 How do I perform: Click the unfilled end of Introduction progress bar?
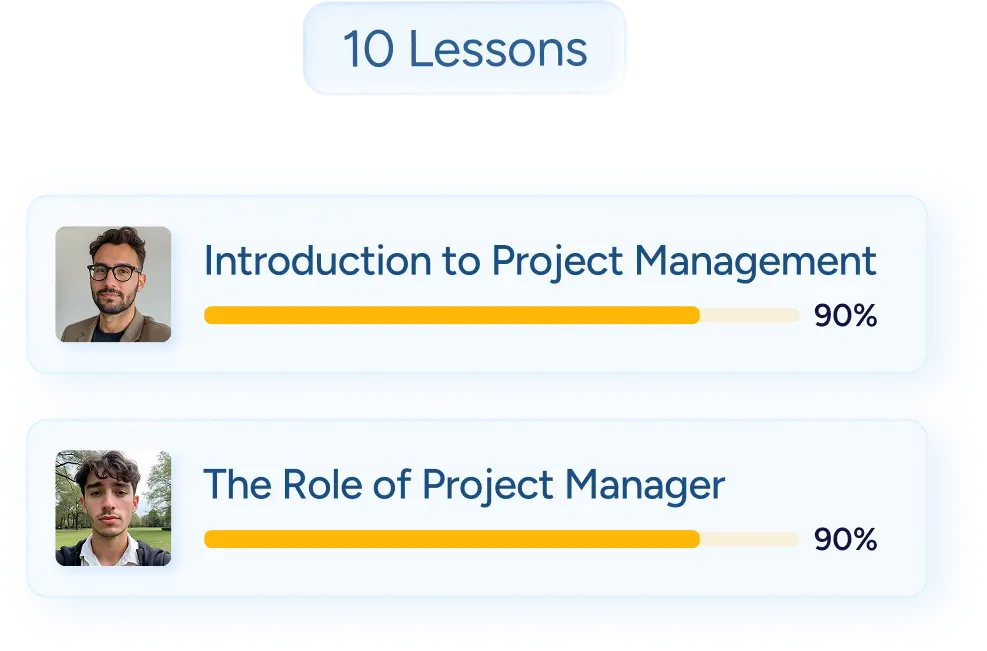(x=750, y=316)
